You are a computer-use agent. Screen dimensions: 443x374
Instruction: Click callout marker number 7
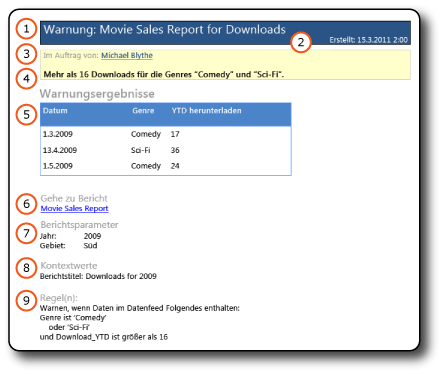click(x=26, y=233)
